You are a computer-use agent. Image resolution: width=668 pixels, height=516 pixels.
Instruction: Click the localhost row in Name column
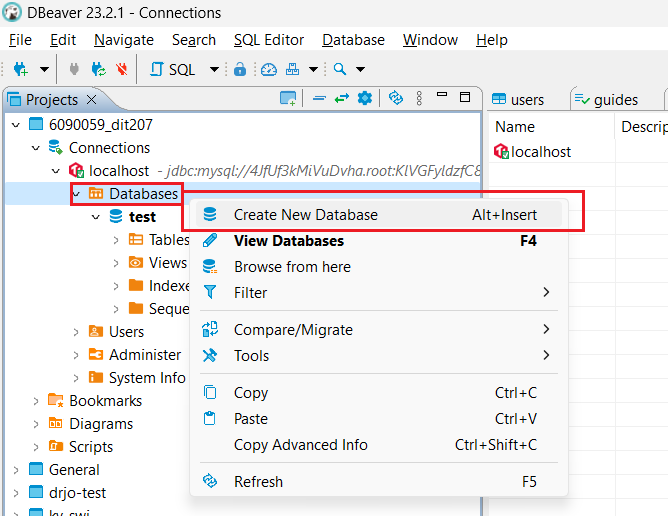point(533,152)
